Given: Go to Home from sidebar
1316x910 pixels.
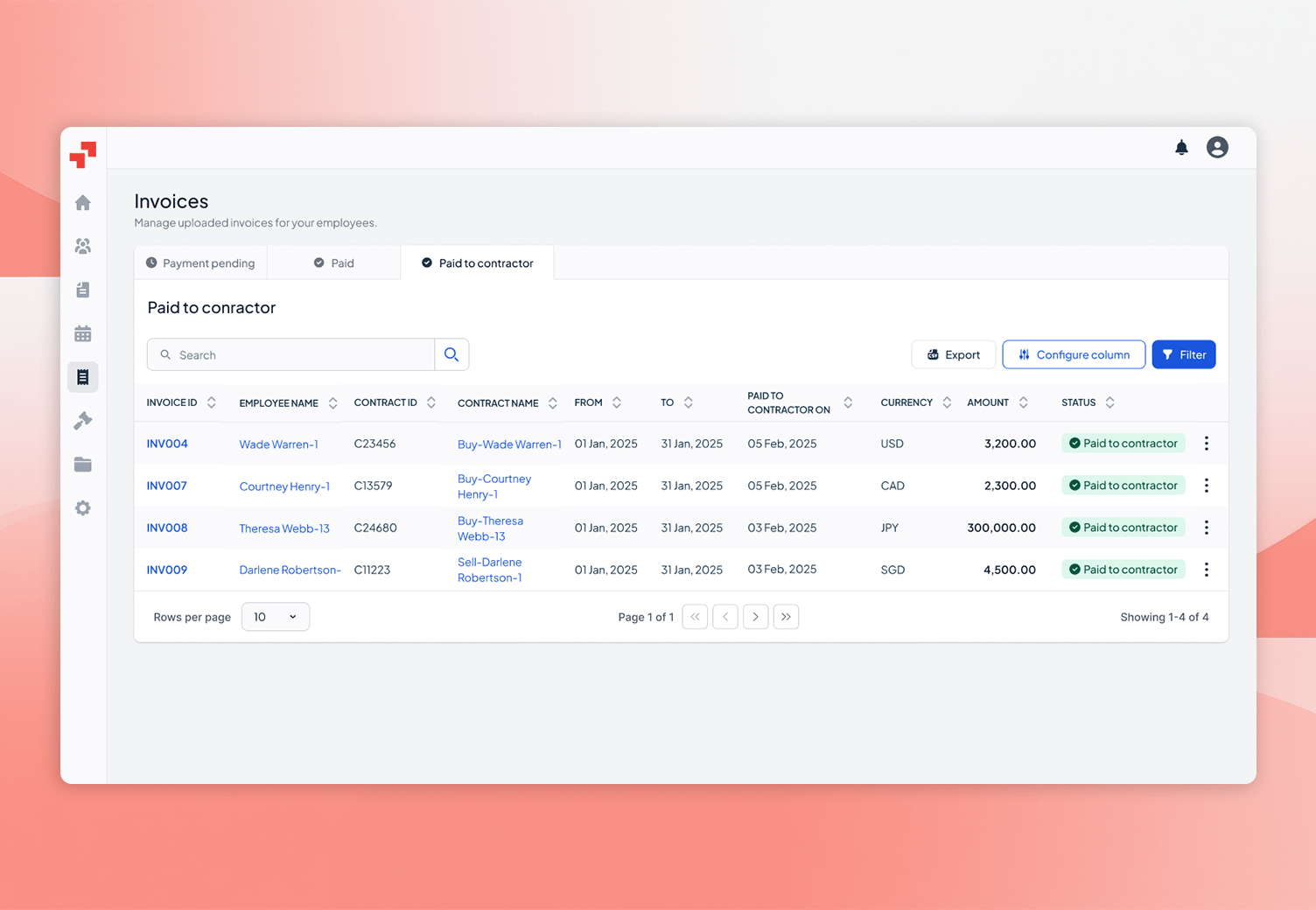Looking at the screenshot, I should pyautogui.click(x=83, y=203).
